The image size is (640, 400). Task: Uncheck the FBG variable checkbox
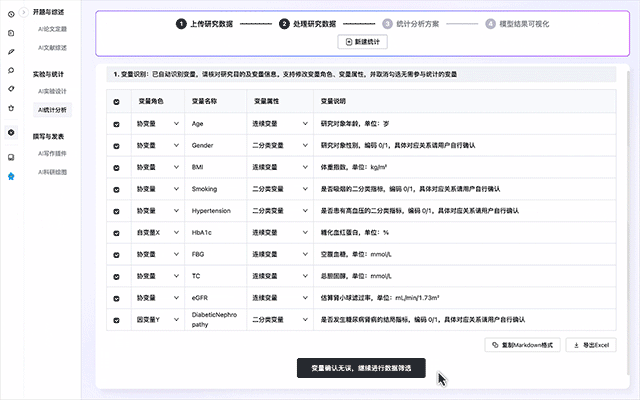(x=116, y=255)
